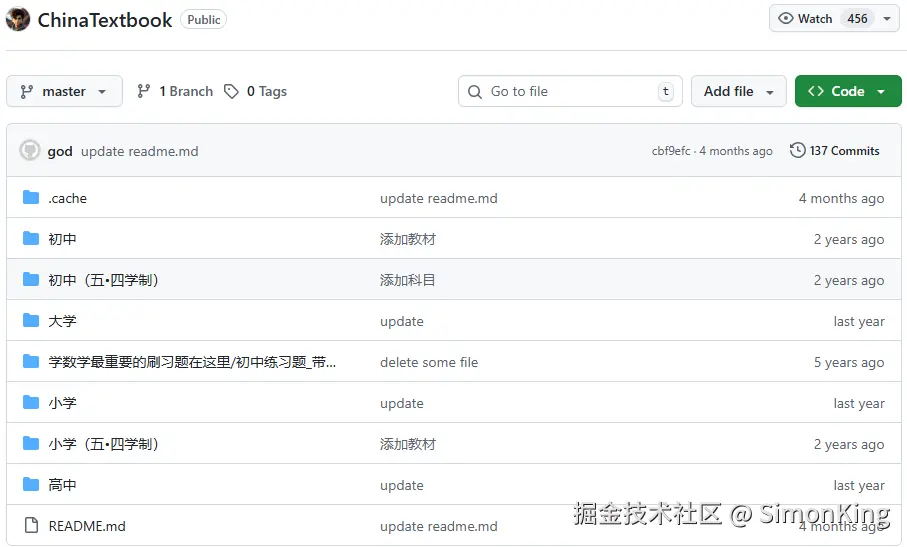Image resolution: width=907 pixels, height=547 pixels.
Task: Open the README.md file
Action: pyautogui.click(x=87, y=526)
